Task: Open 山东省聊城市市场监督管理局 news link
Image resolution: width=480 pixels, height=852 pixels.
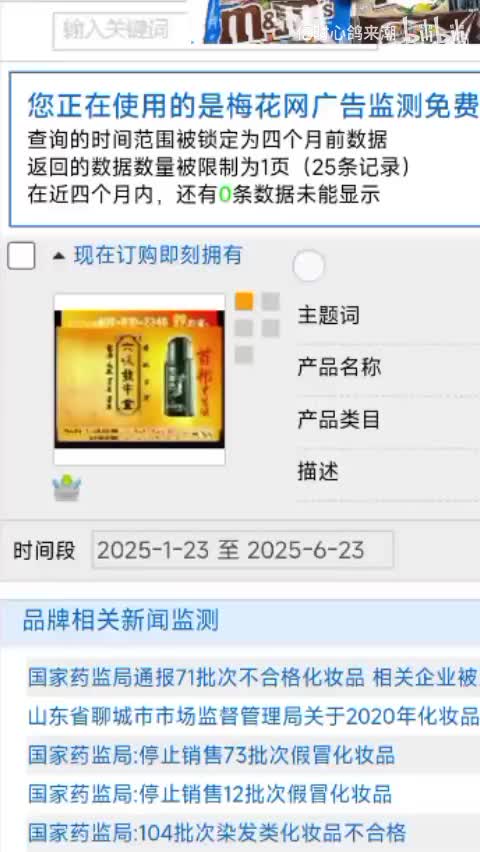Action: pyautogui.click(x=253, y=717)
